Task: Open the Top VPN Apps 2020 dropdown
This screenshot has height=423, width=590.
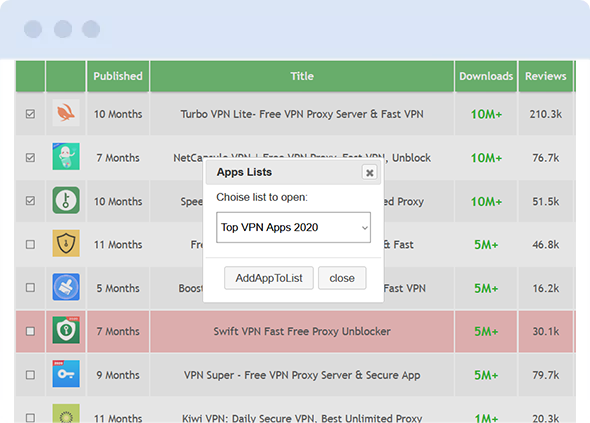Action: pyautogui.click(x=293, y=227)
